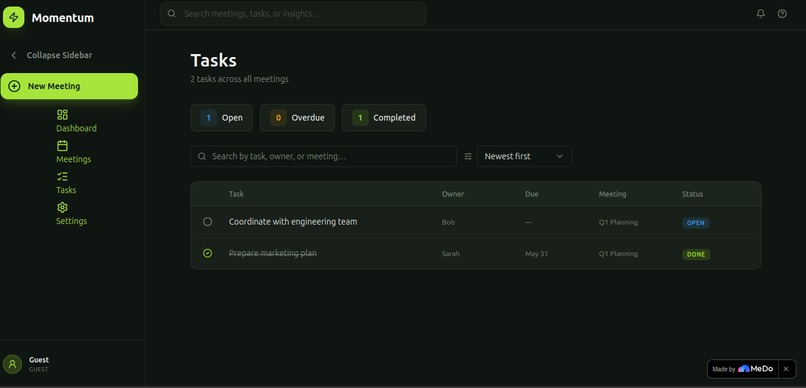Click the Dashboard grid icon

62,115
